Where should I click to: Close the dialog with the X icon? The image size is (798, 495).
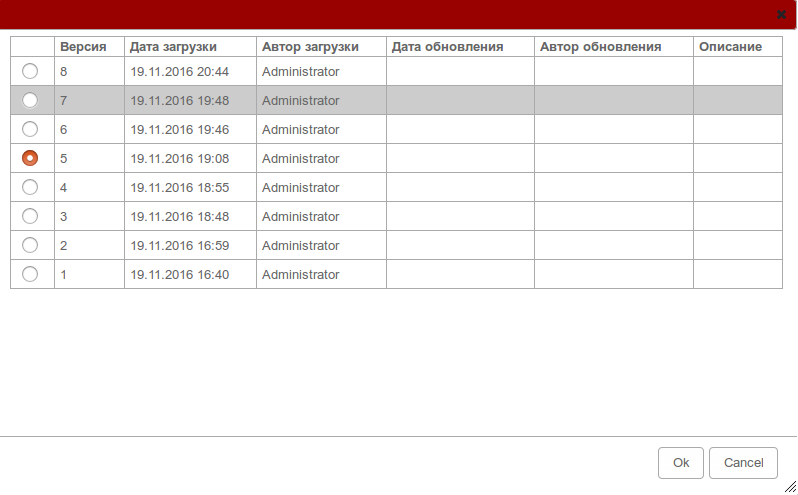pos(781,15)
